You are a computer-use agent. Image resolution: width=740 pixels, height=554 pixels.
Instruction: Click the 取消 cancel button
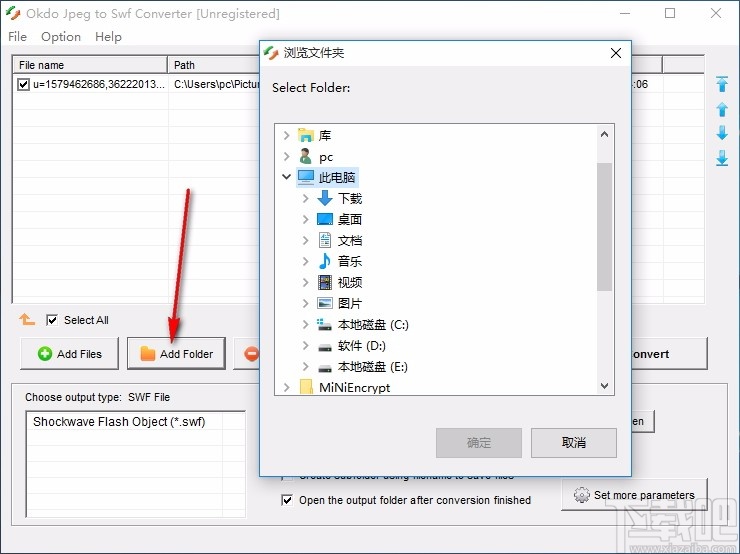tap(573, 443)
